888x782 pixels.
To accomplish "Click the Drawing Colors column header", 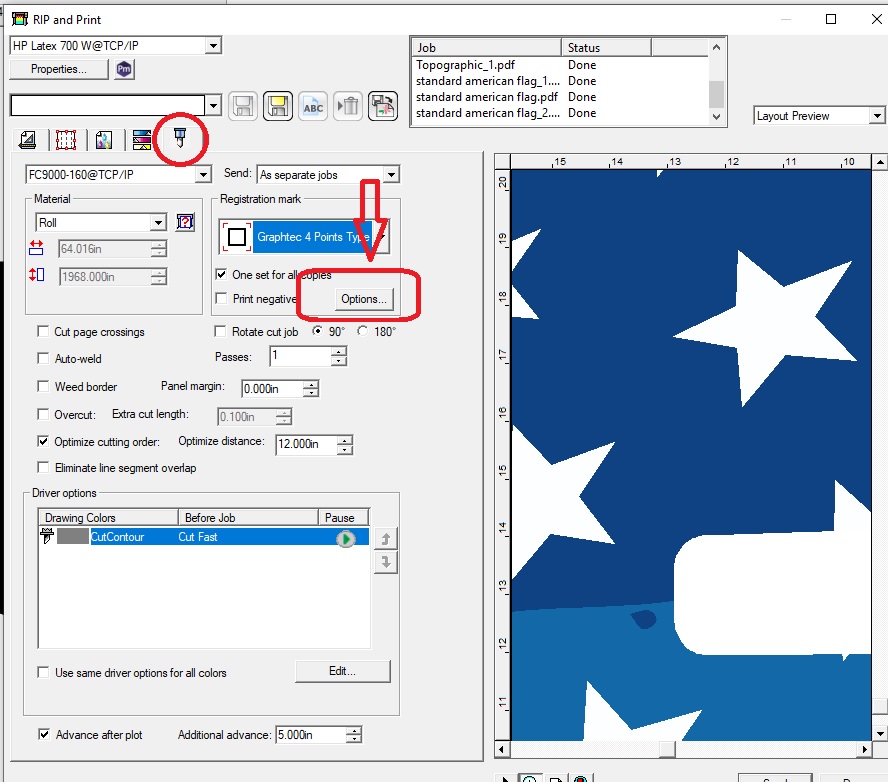I will pyautogui.click(x=108, y=518).
